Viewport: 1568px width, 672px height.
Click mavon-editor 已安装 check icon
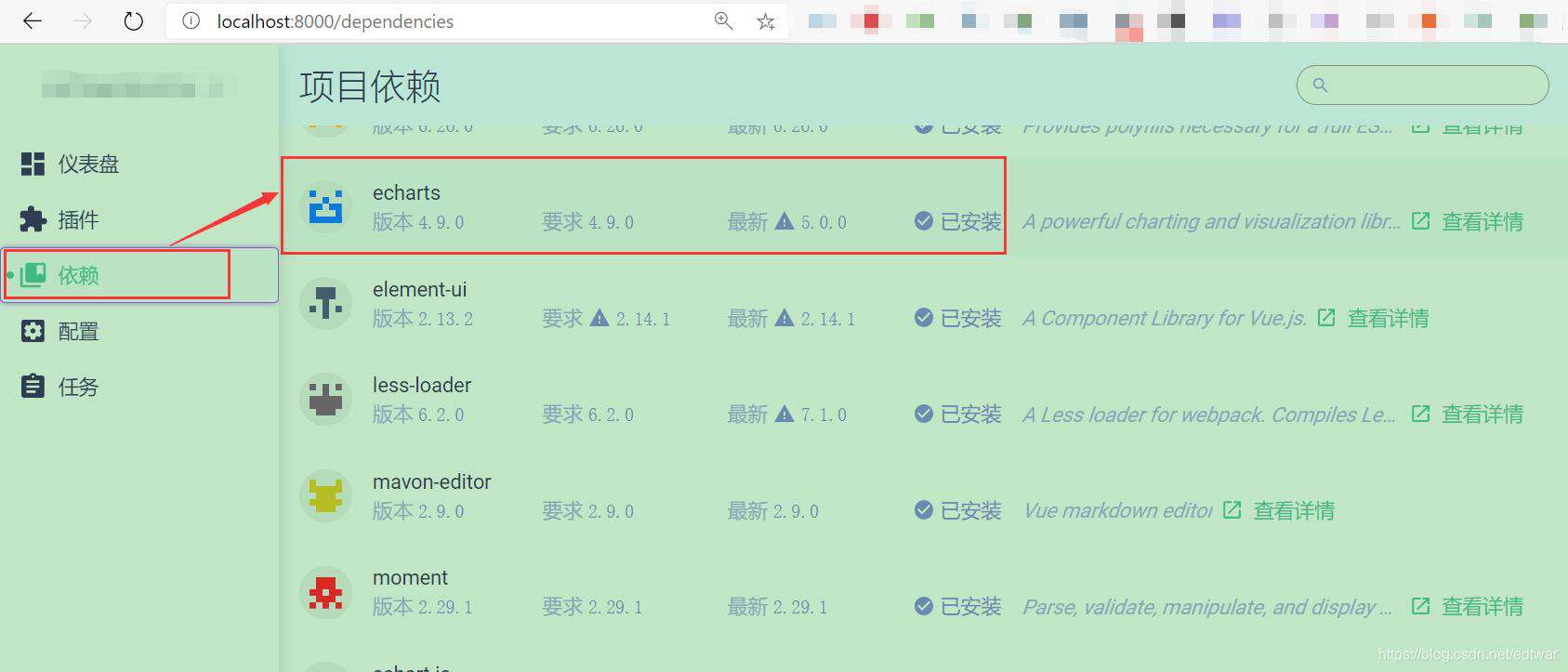point(924,510)
